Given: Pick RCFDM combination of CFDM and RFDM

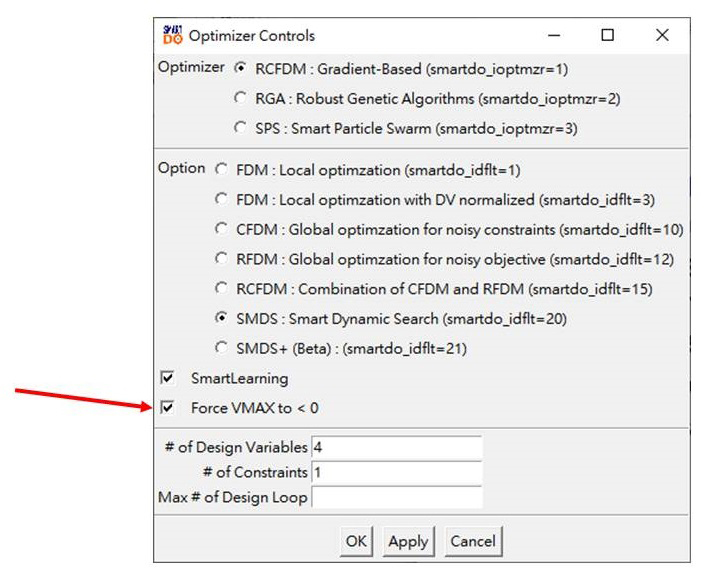Looking at the screenshot, I should tap(221, 288).
